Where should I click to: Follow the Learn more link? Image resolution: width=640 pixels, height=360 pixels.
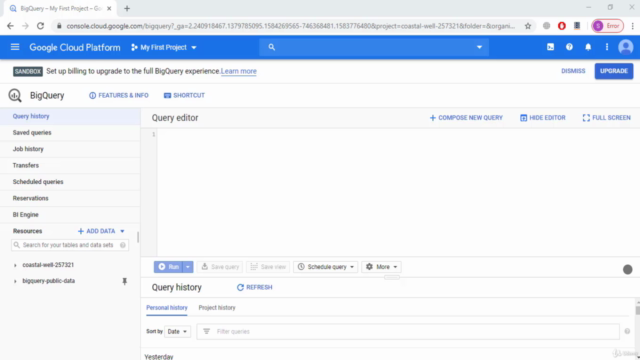(x=239, y=71)
